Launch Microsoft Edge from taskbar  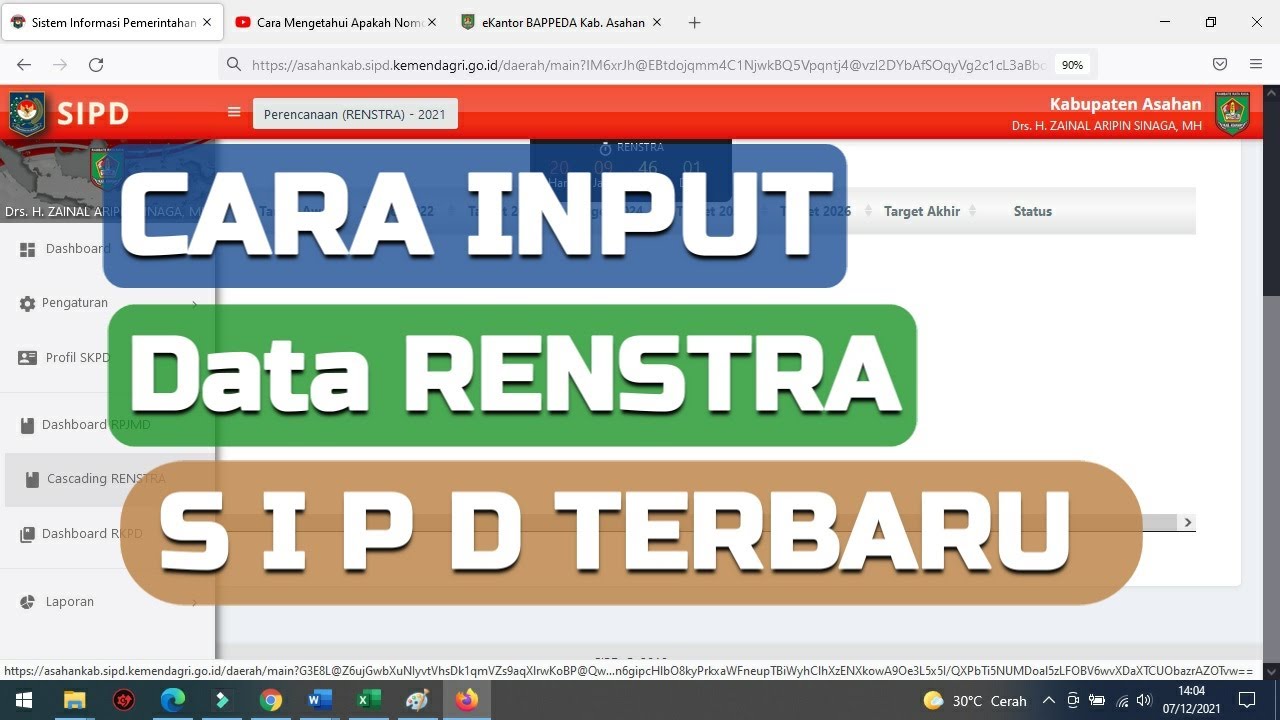(x=173, y=700)
